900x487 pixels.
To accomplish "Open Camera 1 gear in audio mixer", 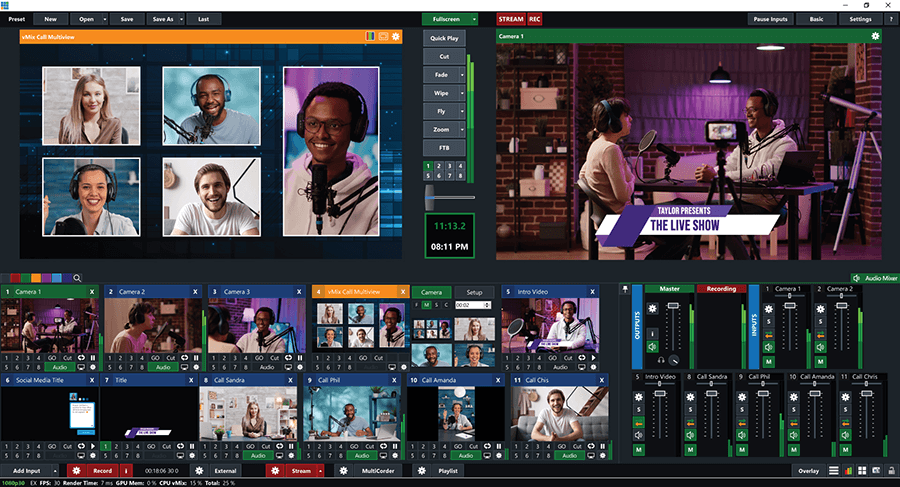I will point(768,310).
